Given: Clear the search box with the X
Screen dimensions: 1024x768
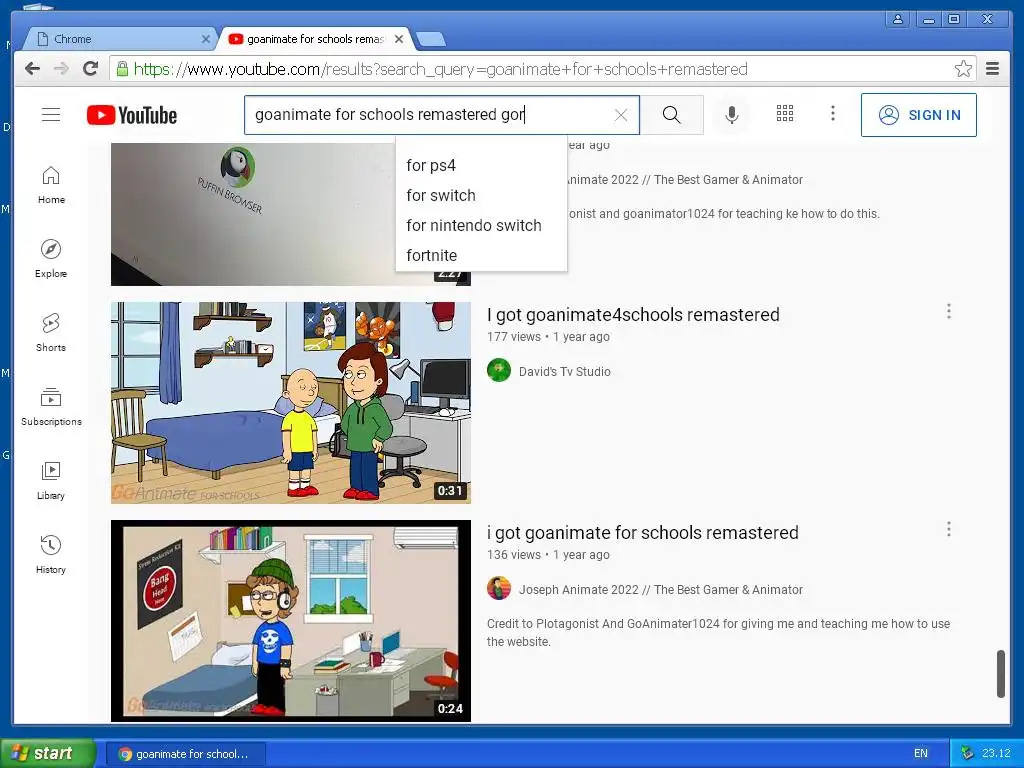Looking at the screenshot, I should [x=621, y=115].
